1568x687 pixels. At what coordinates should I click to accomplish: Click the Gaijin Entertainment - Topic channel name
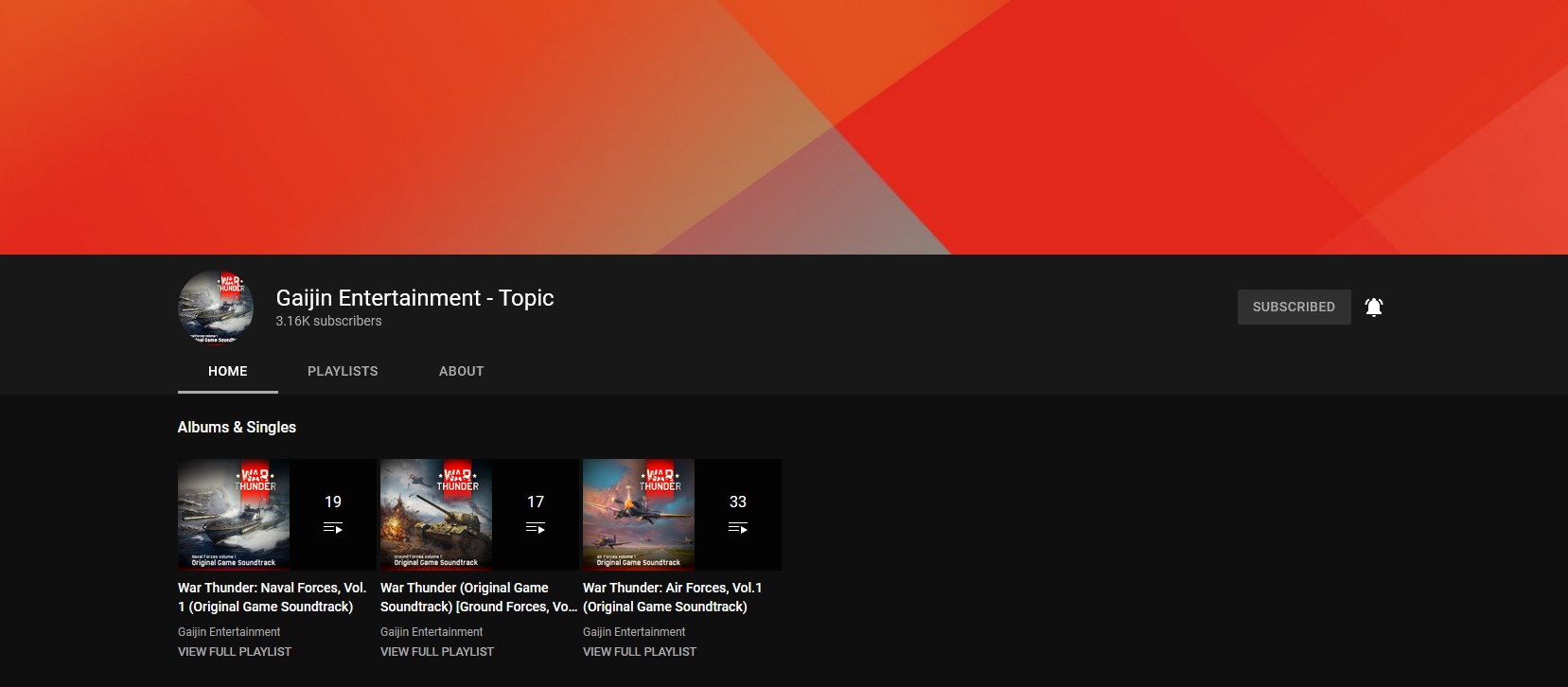(x=414, y=297)
